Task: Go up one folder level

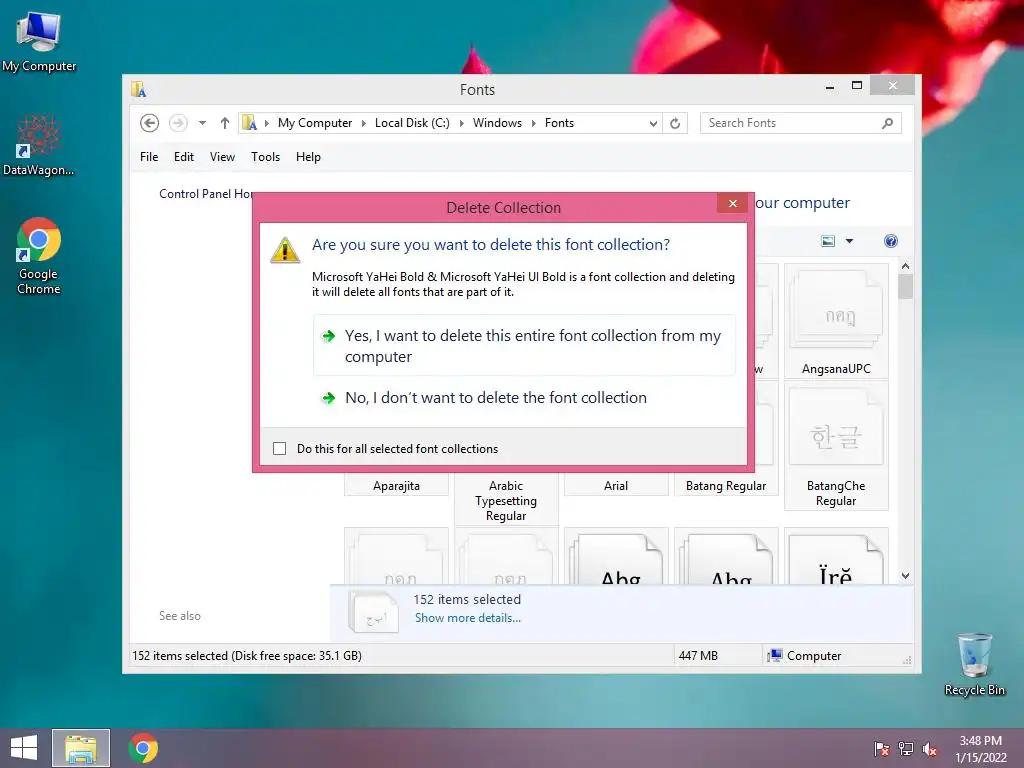Action: 225,123
